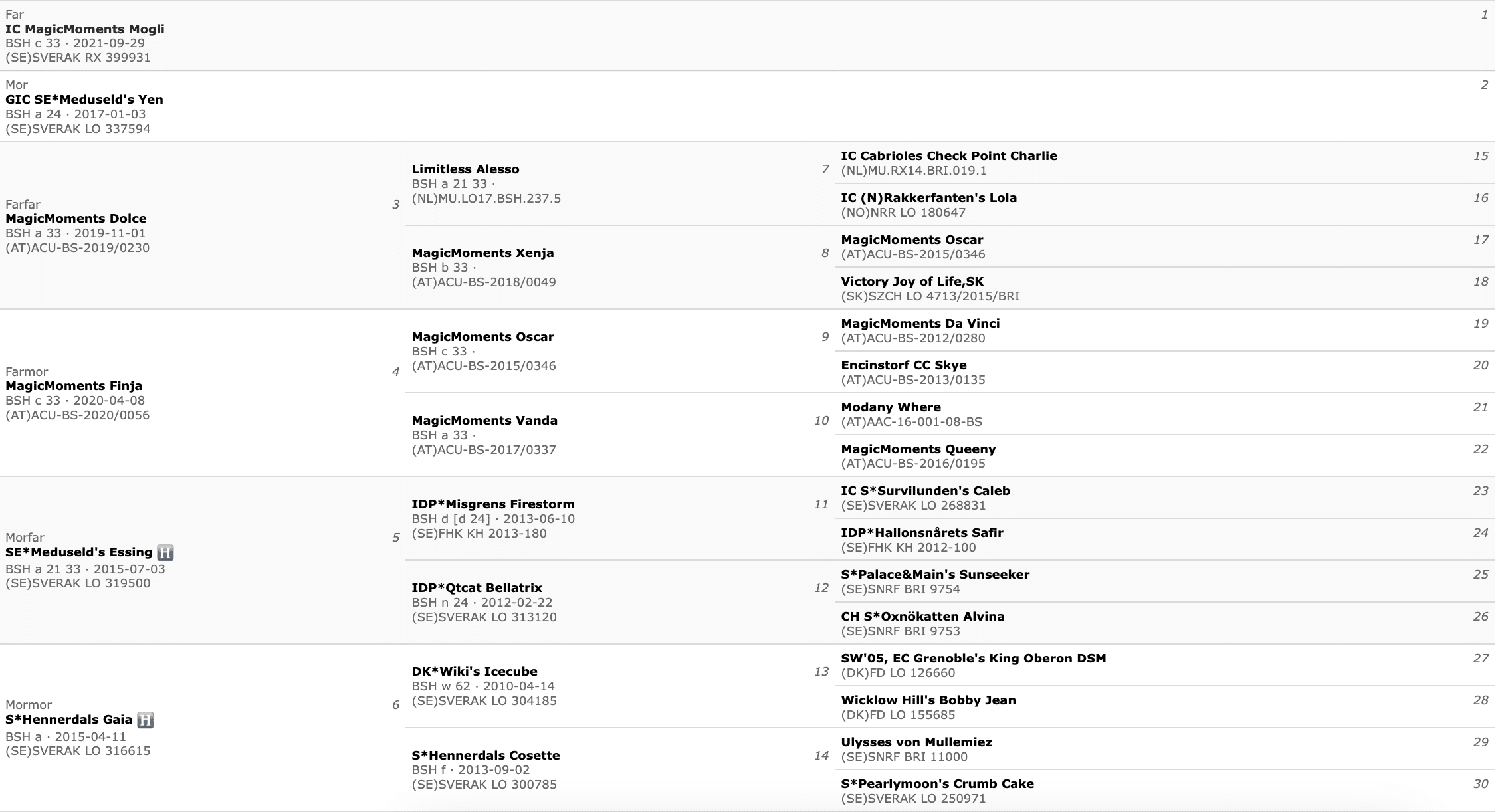Click registration (SE)FHK KH 2012-100
This screenshot has width=1498, height=812.
pos(909,548)
